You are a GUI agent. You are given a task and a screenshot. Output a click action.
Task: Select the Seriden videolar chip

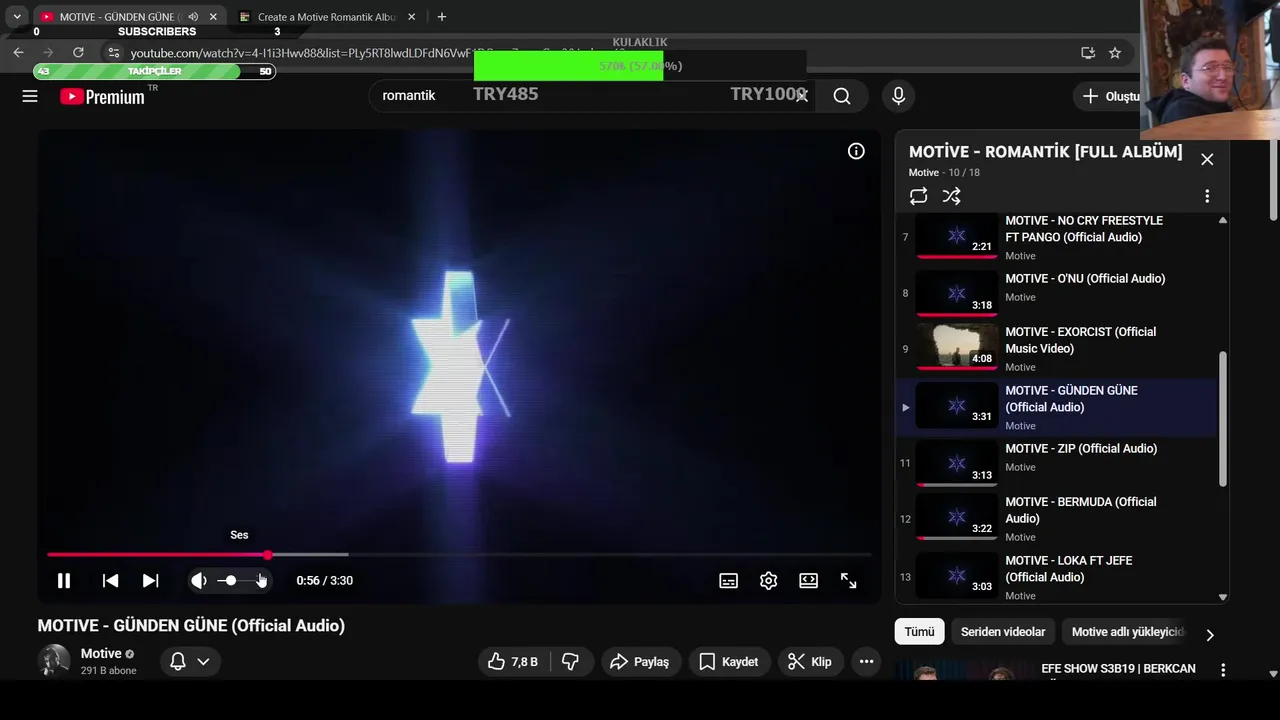1003,632
